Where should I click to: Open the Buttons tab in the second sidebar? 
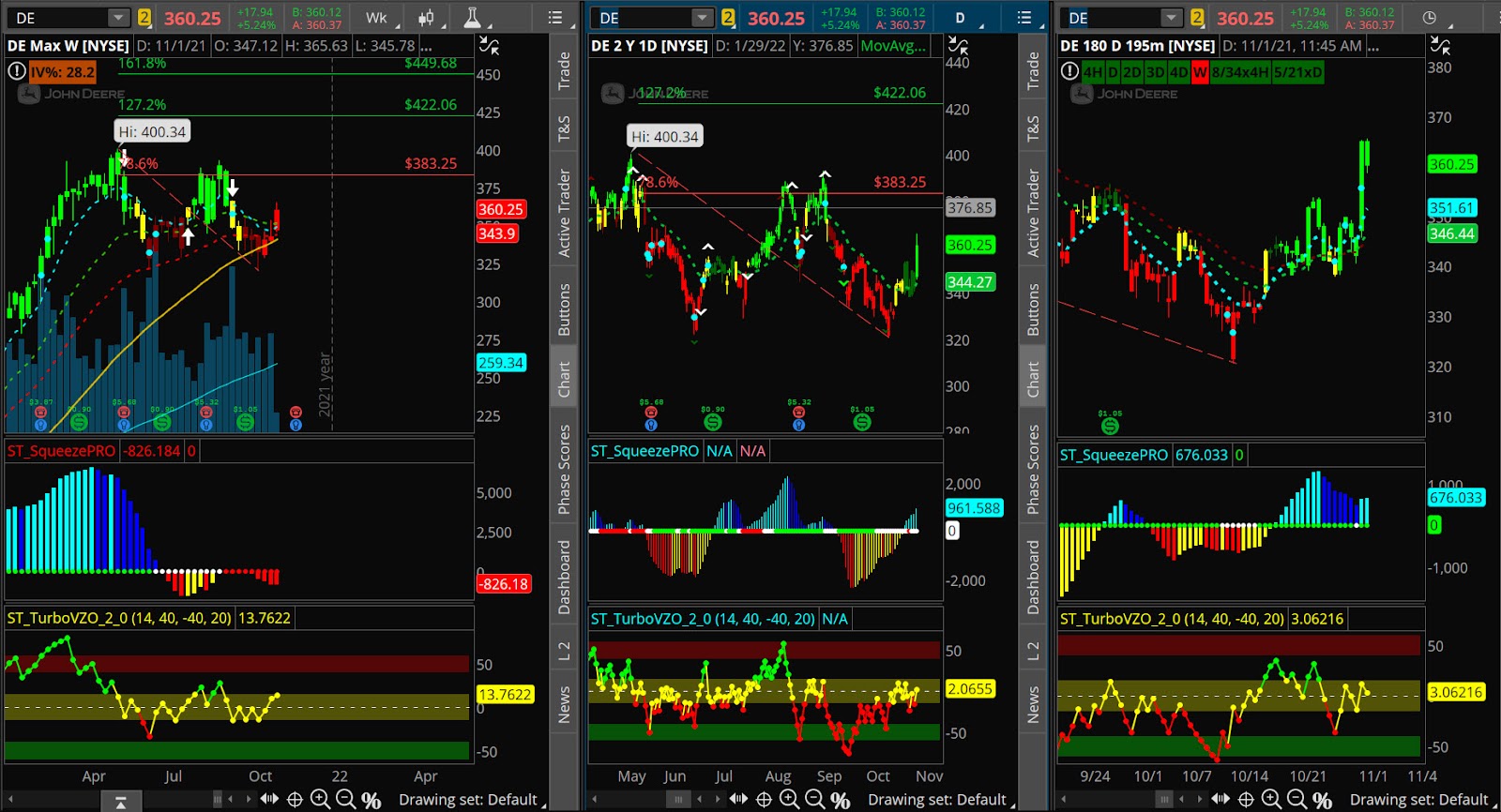[x=1033, y=309]
